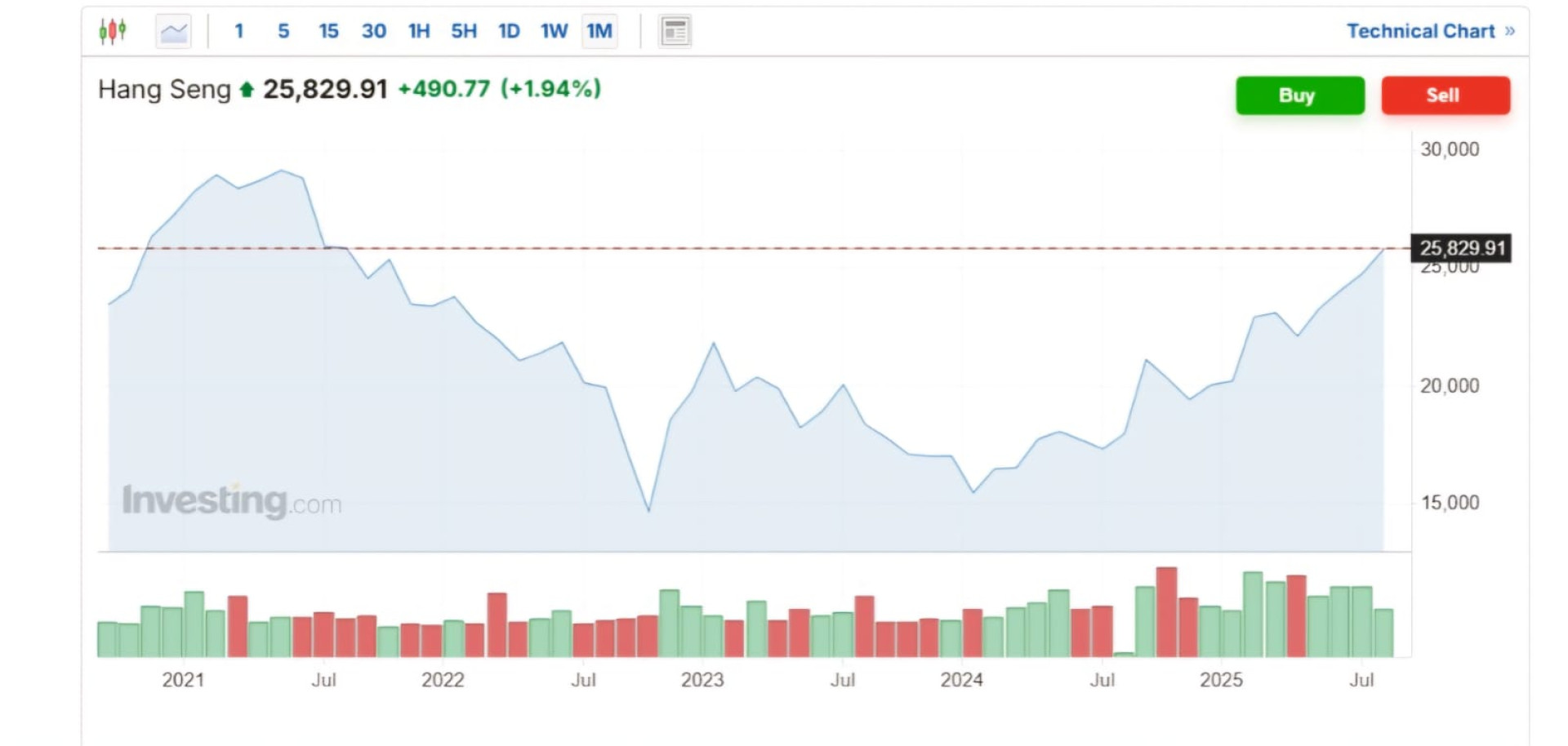
Task: Click the 25,829.91 current price label on axis
Action: pos(1461,248)
